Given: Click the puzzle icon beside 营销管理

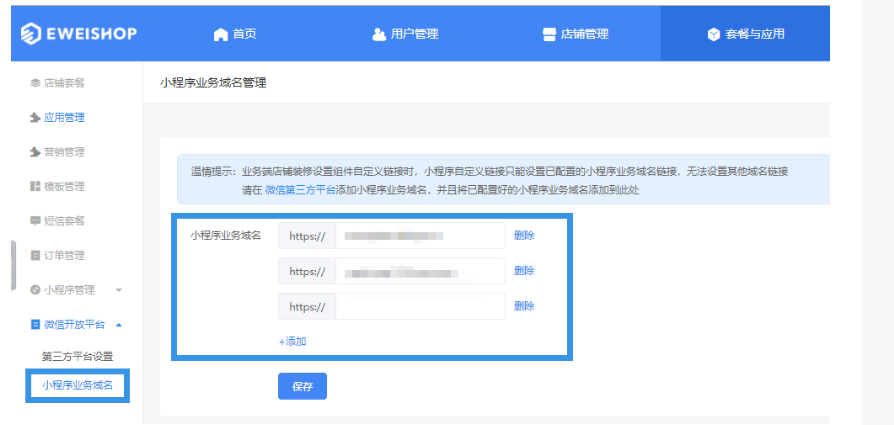Looking at the screenshot, I should coord(35,152).
